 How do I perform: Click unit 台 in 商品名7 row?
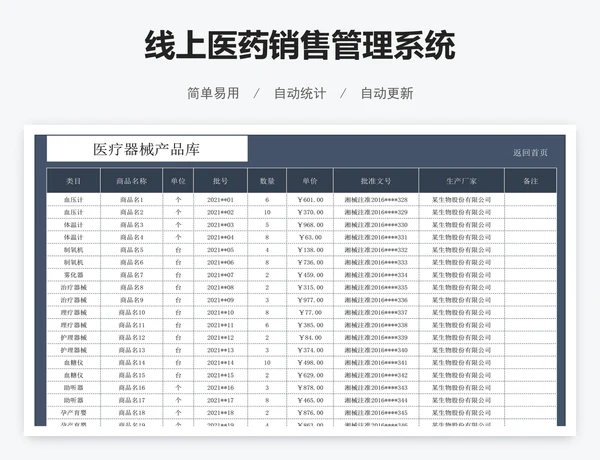(x=178, y=275)
